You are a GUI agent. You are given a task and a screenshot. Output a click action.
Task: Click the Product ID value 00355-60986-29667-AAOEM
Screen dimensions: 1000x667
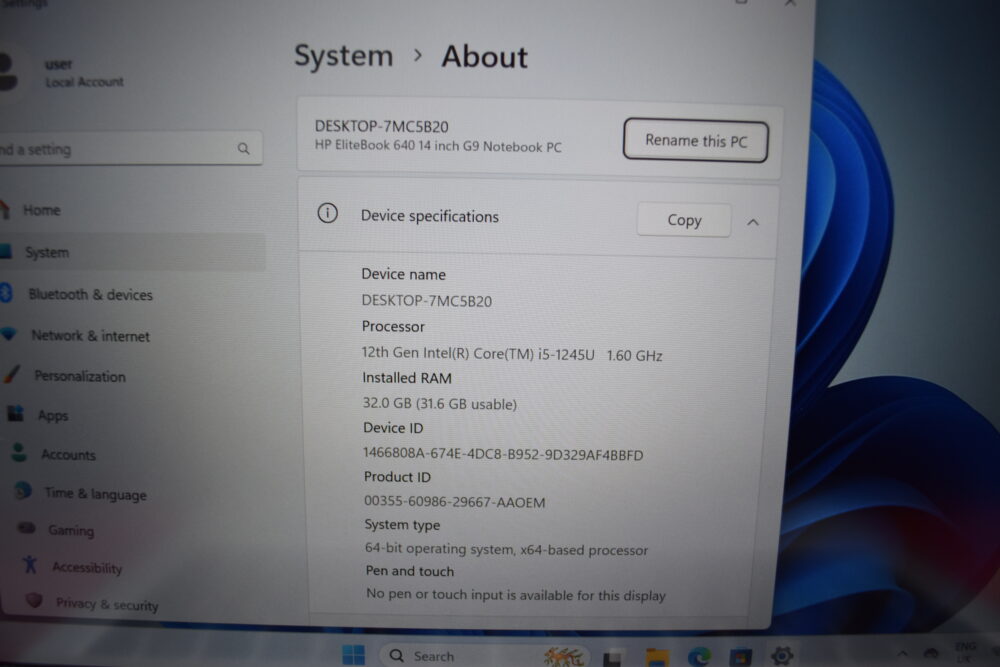455,502
